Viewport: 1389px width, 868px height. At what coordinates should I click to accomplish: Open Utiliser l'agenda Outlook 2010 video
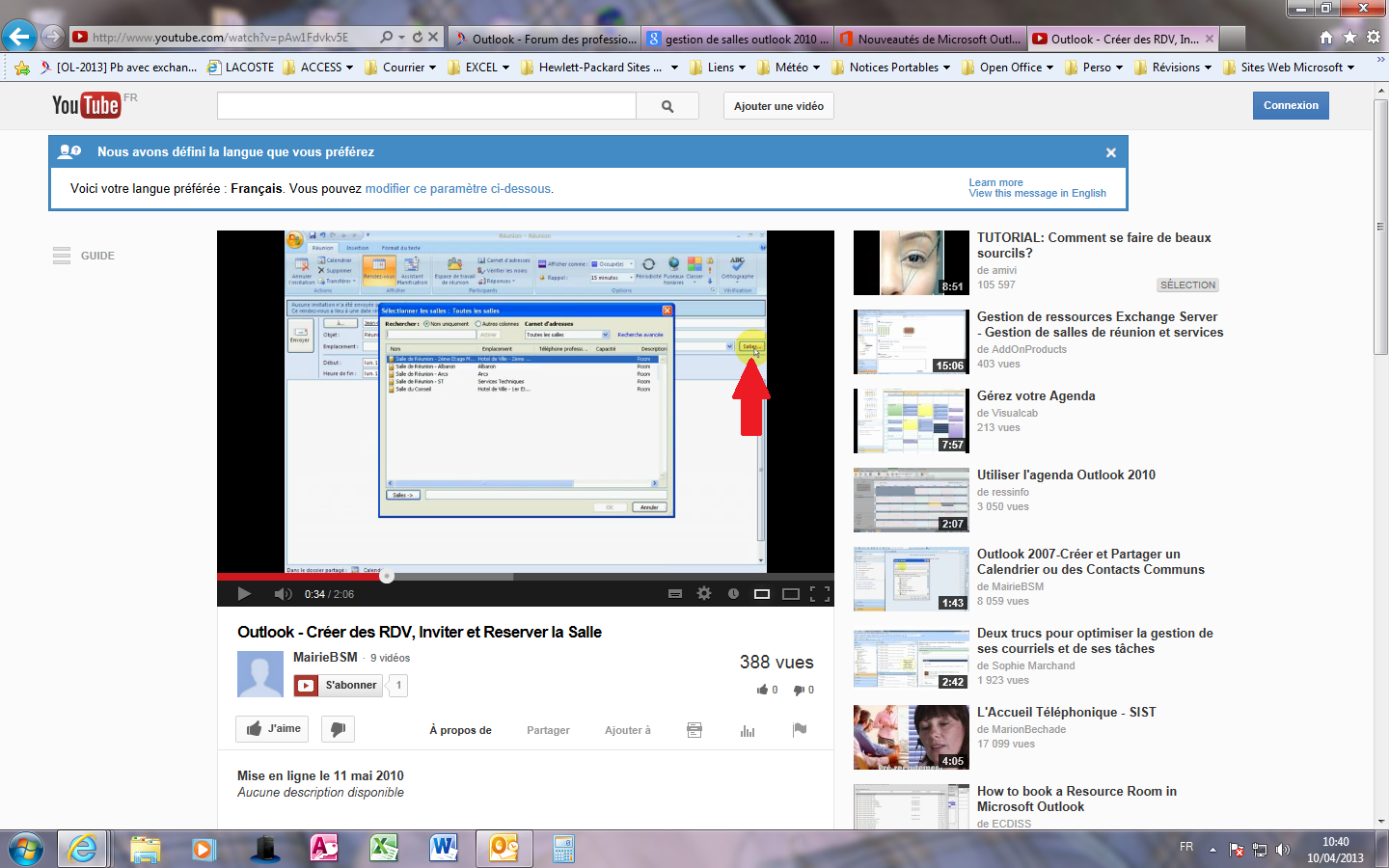[x=1066, y=475]
